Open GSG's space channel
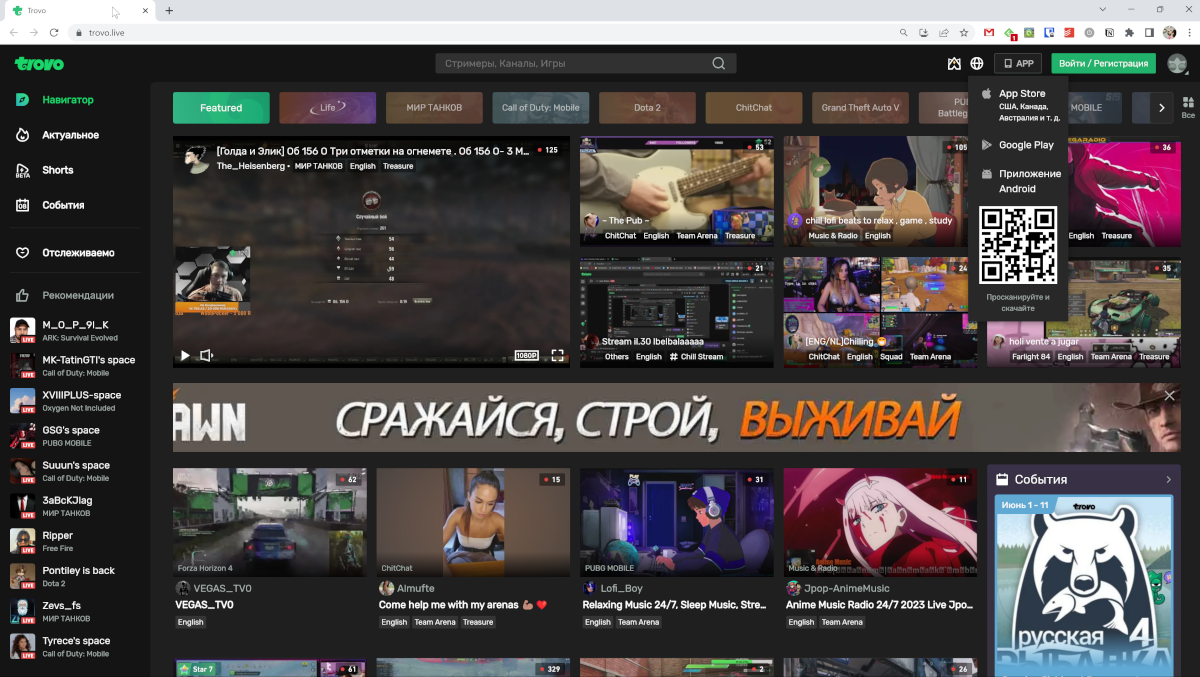Image resolution: width=1200 pixels, height=677 pixels. pyautogui.click(x=75, y=435)
